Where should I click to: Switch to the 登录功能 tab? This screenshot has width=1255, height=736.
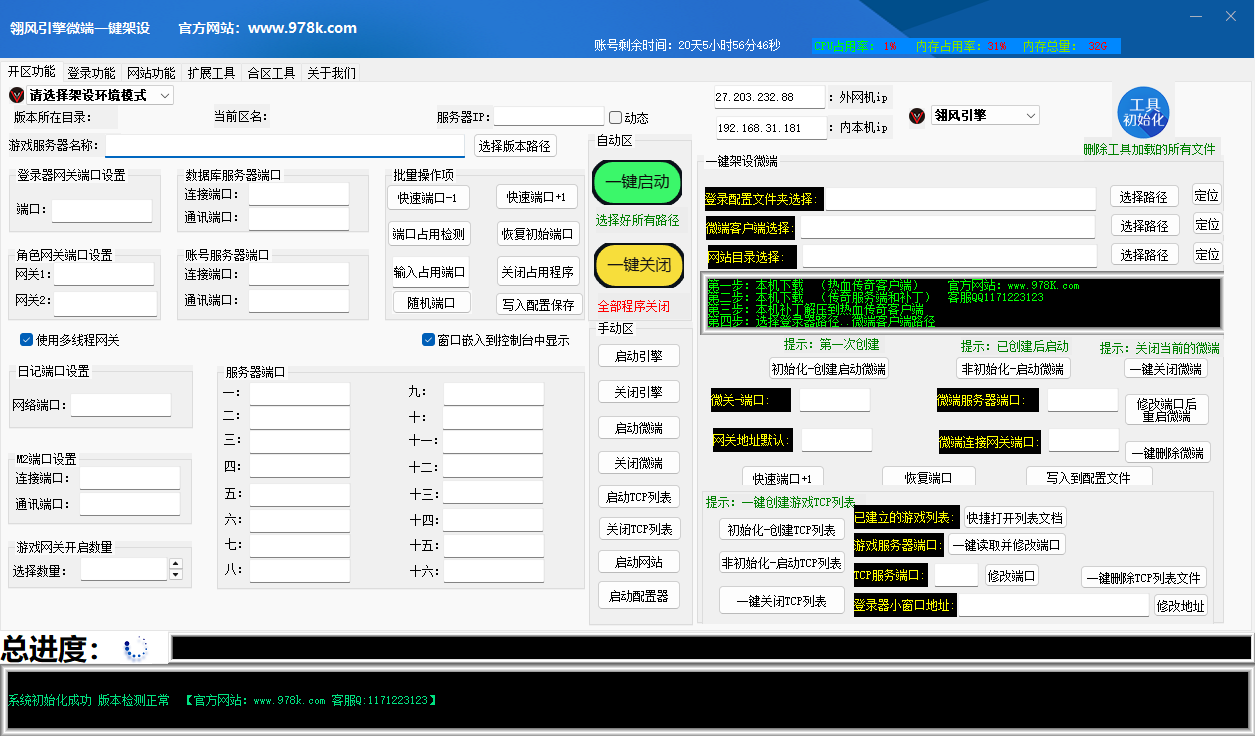tap(91, 73)
